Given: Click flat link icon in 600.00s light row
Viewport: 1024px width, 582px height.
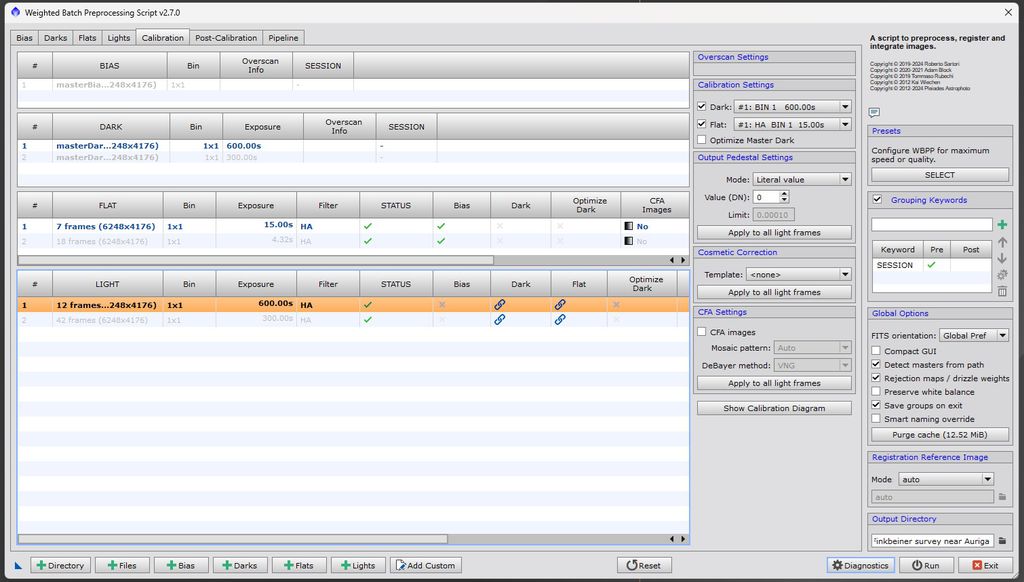Looking at the screenshot, I should coord(560,304).
